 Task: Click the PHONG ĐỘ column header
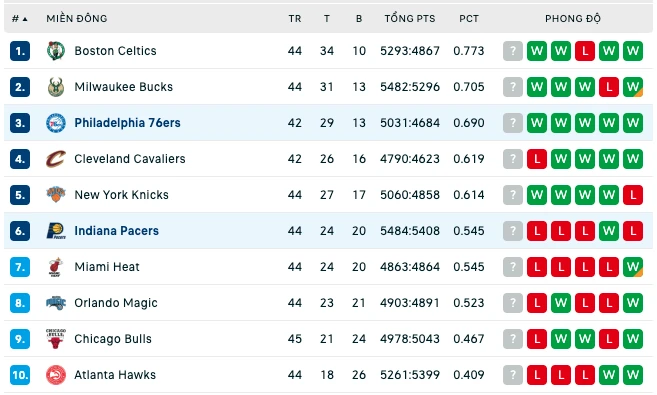(x=573, y=18)
